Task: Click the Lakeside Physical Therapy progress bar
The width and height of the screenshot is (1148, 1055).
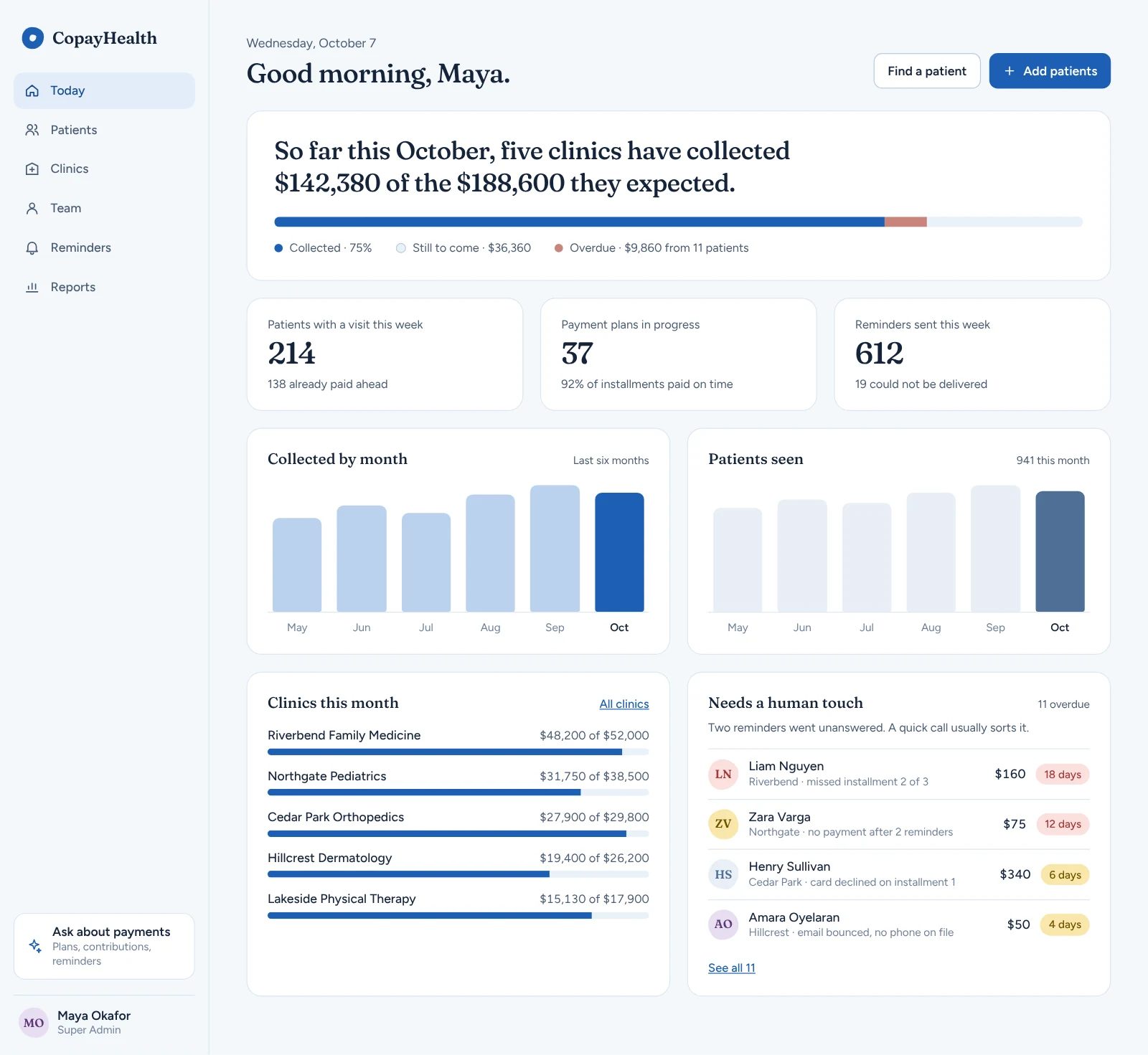Action: point(458,916)
